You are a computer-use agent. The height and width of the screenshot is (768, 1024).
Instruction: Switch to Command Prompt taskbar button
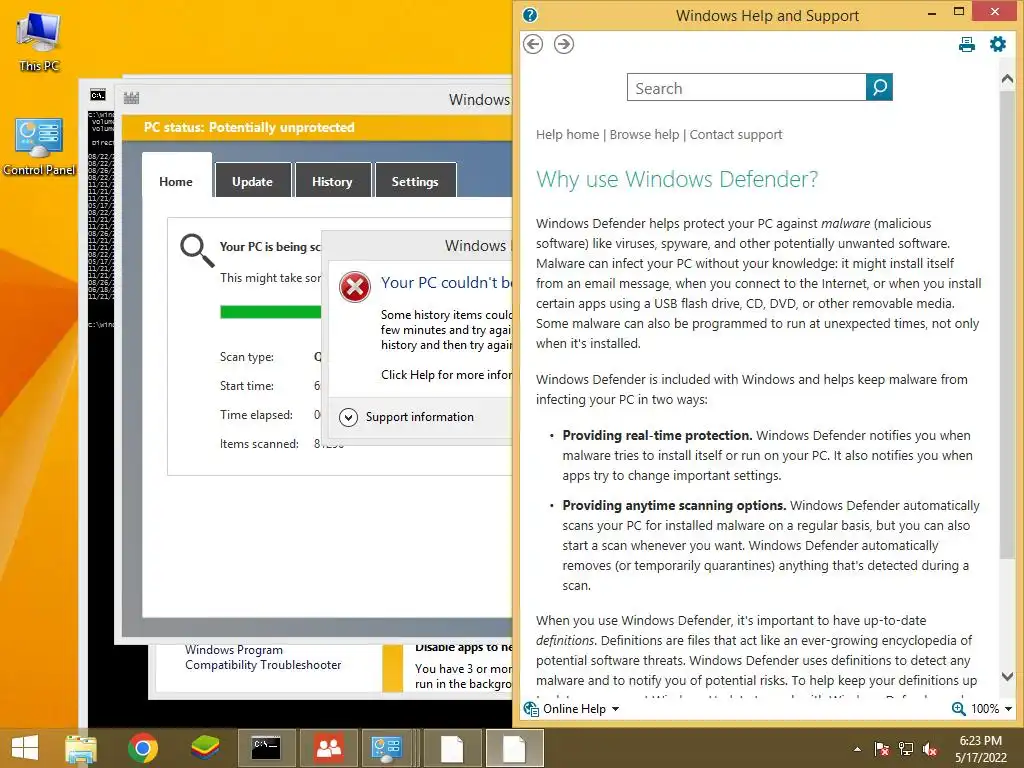click(x=266, y=748)
